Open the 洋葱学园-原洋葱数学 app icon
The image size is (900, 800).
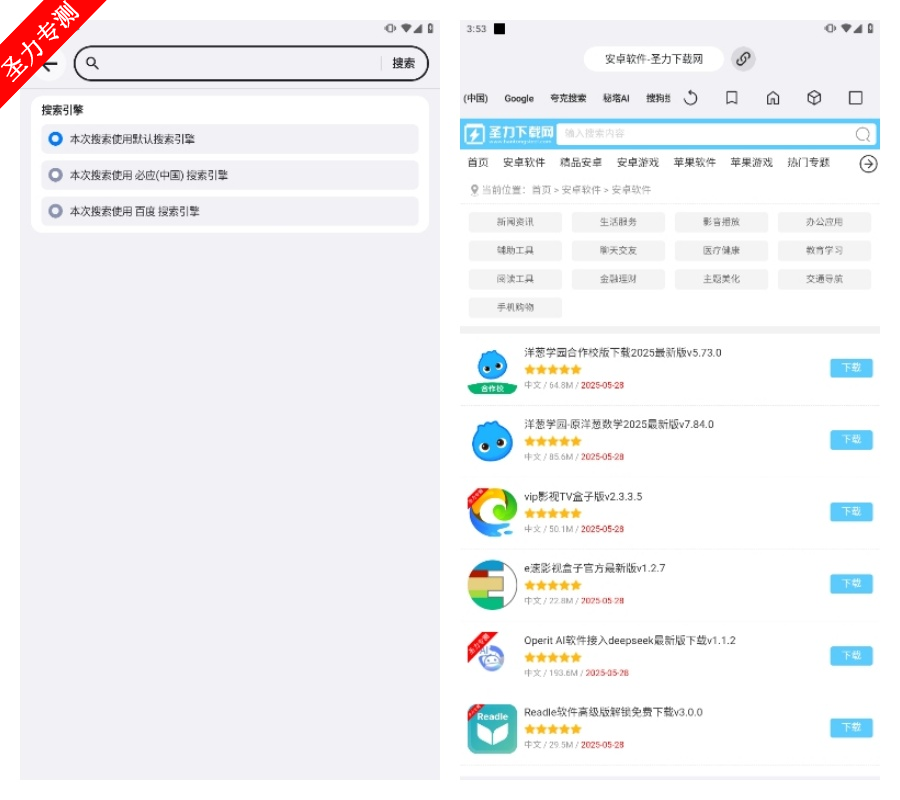point(492,441)
